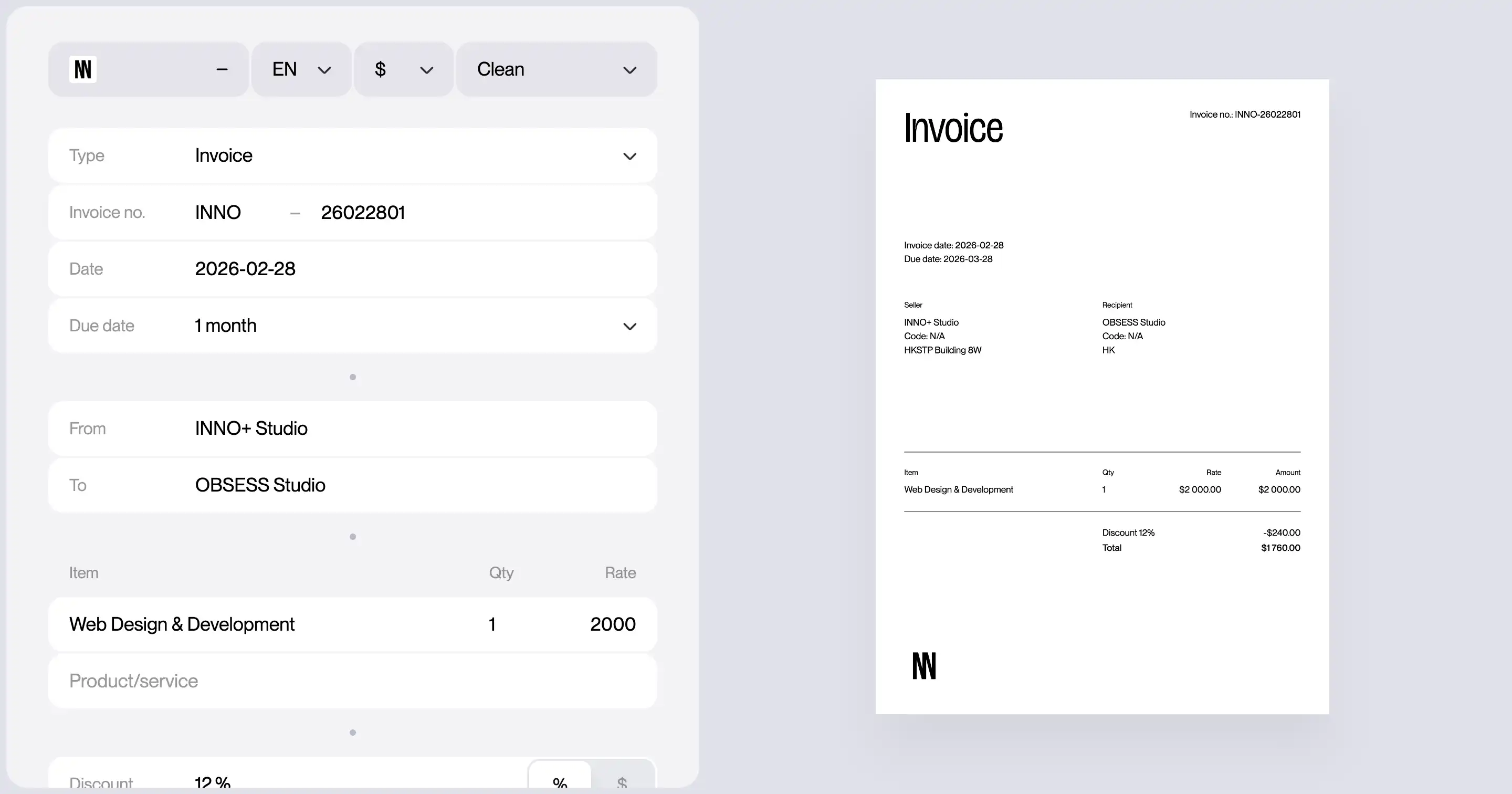Edit the quantity value 1
The image size is (1512, 794).
click(x=492, y=624)
